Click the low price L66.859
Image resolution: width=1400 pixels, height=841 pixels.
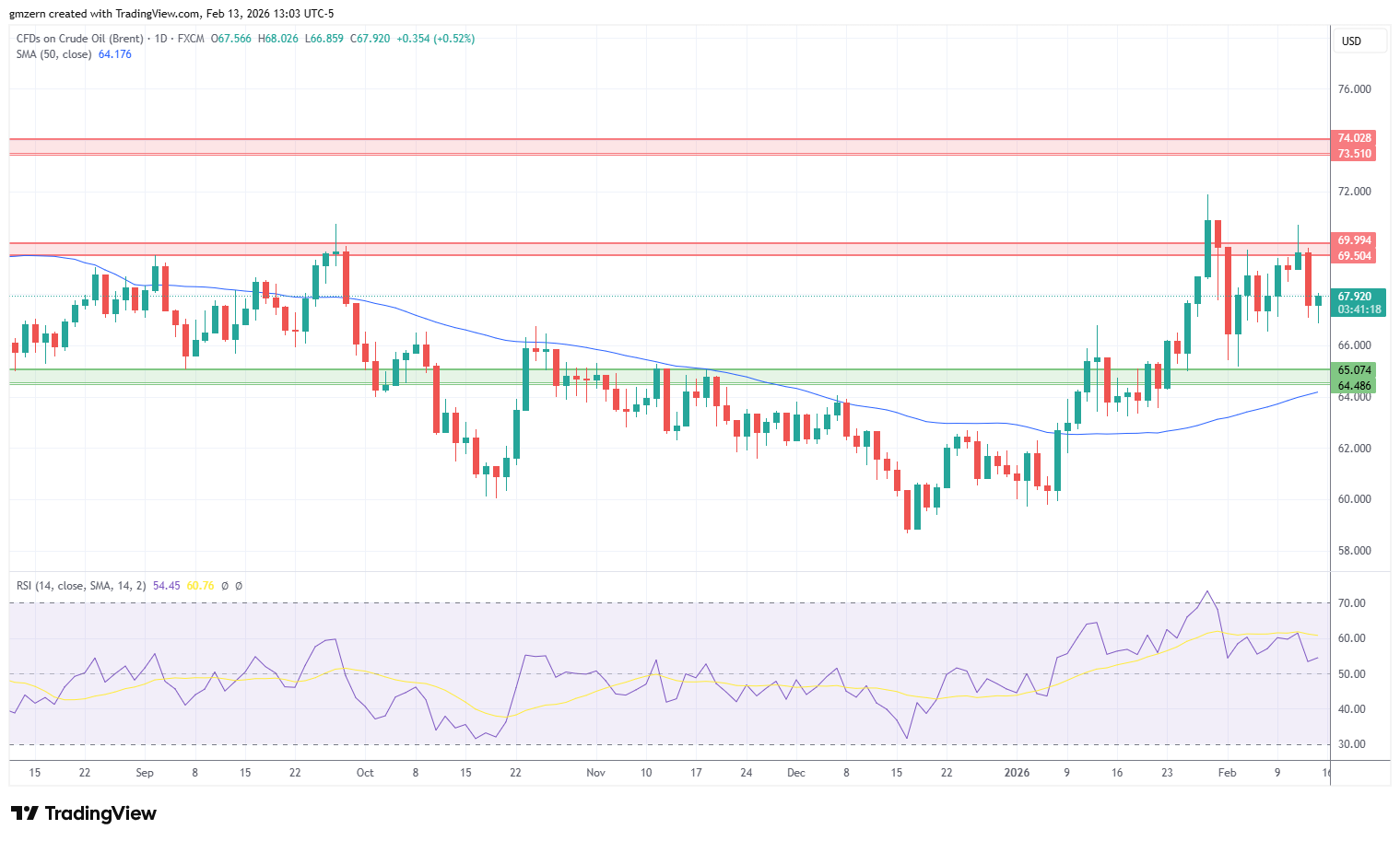324,39
